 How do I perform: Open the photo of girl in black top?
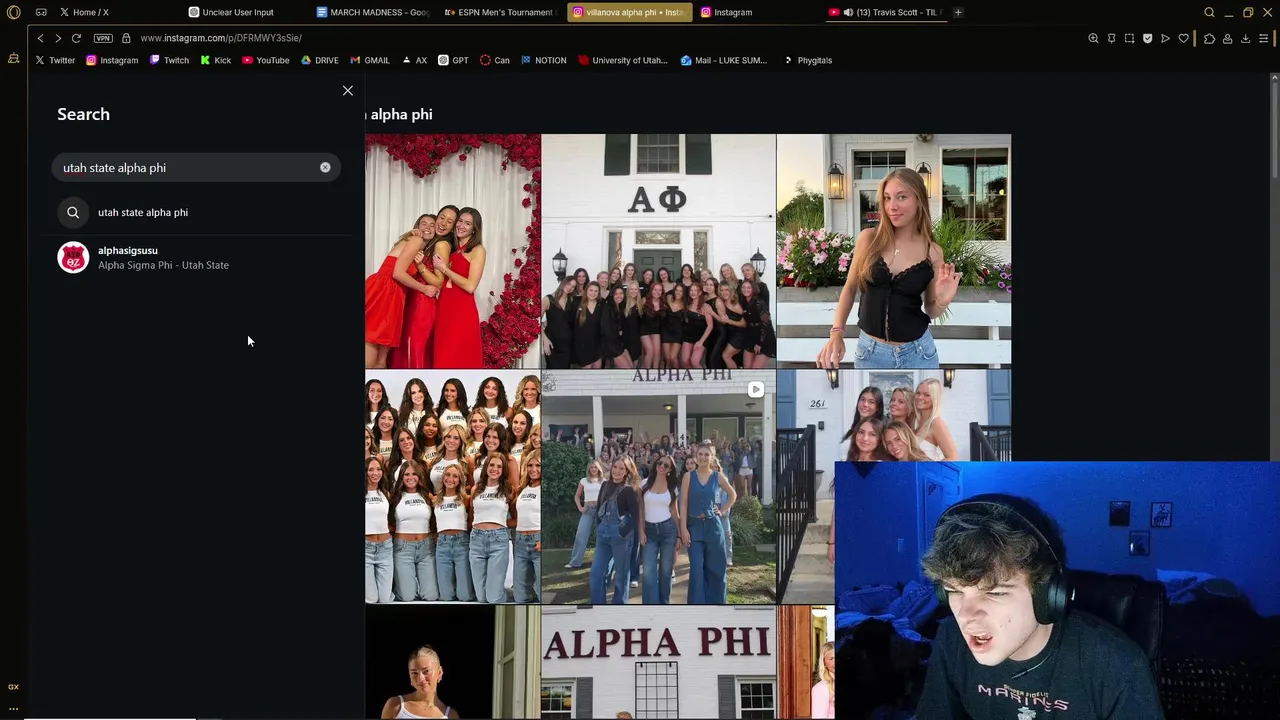[x=894, y=251]
